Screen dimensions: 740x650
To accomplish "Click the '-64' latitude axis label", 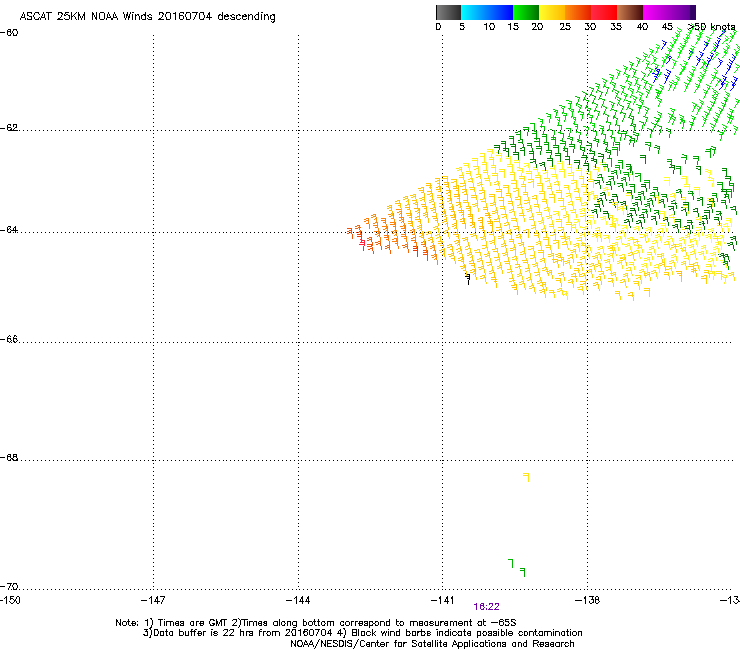I will 9,230.
